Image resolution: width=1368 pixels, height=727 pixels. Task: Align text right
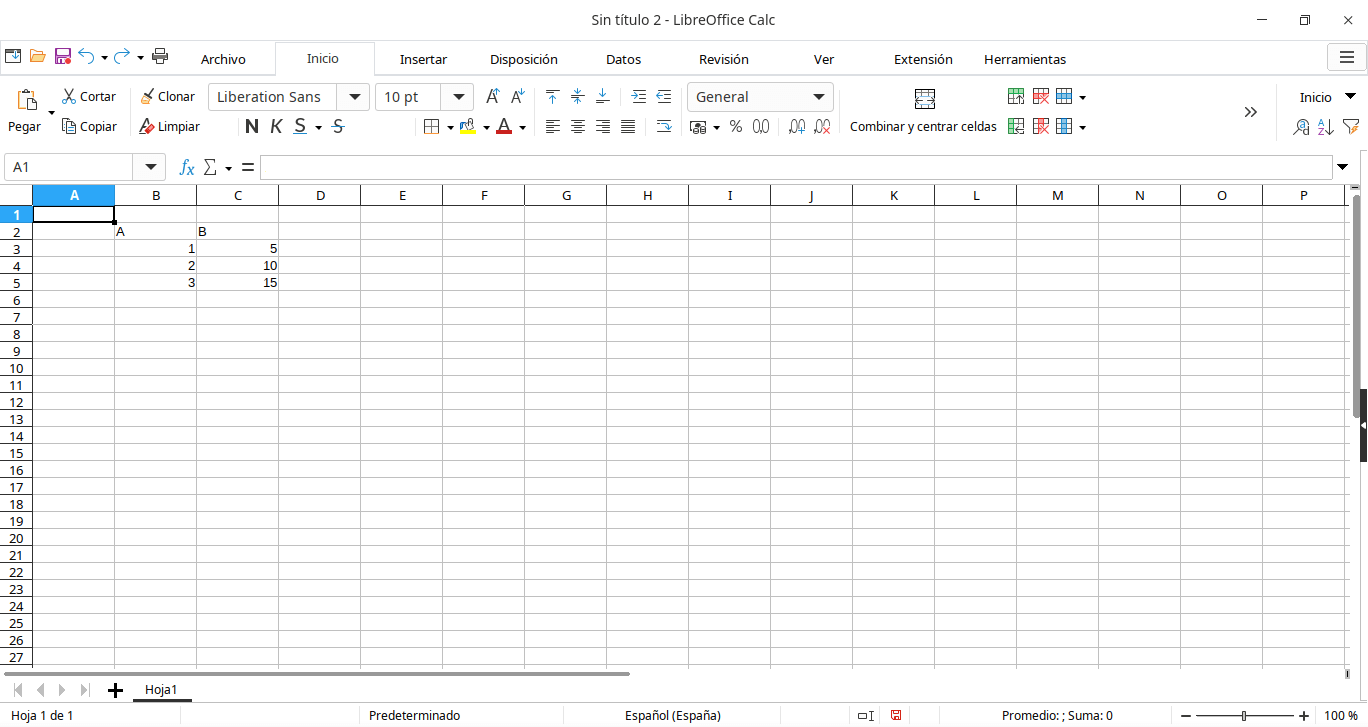click(603, 127)
